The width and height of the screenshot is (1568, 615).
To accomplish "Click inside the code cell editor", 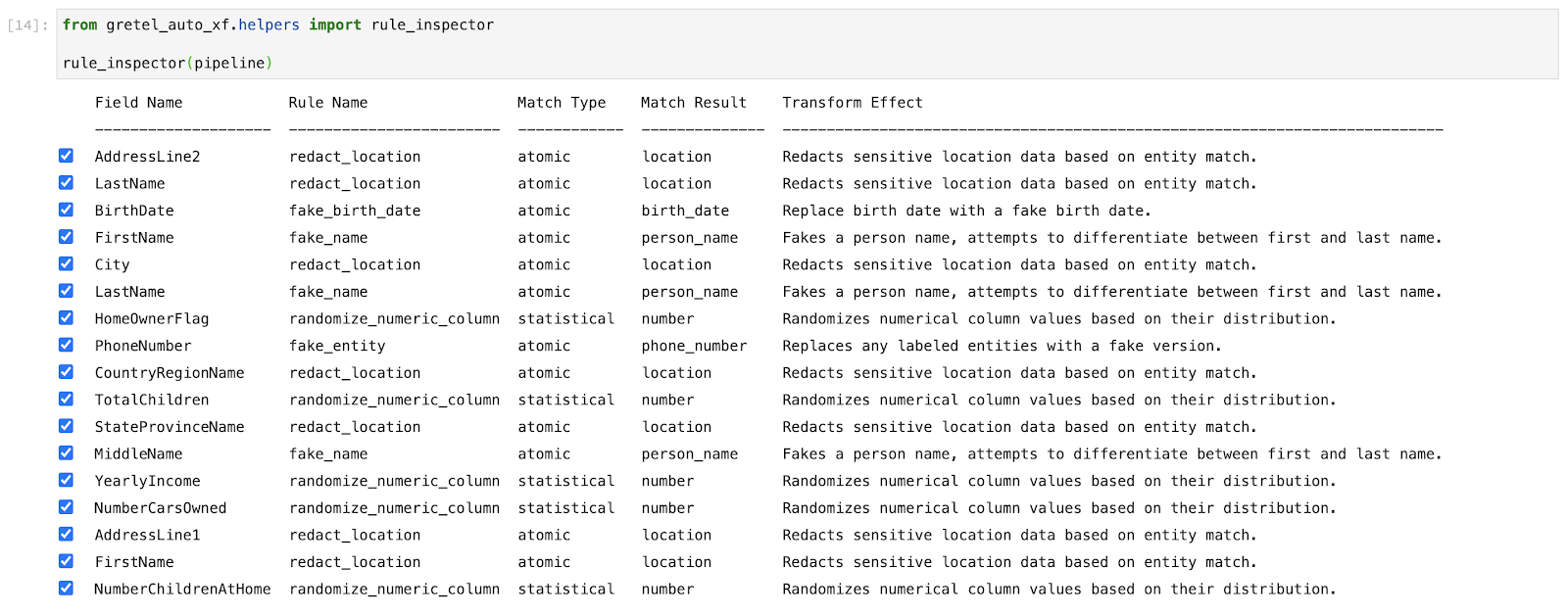I will point(808,44).
